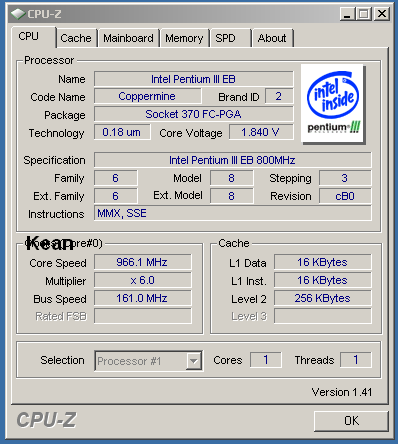
Task: Click the Specification field text
Action: coord(232,160)
